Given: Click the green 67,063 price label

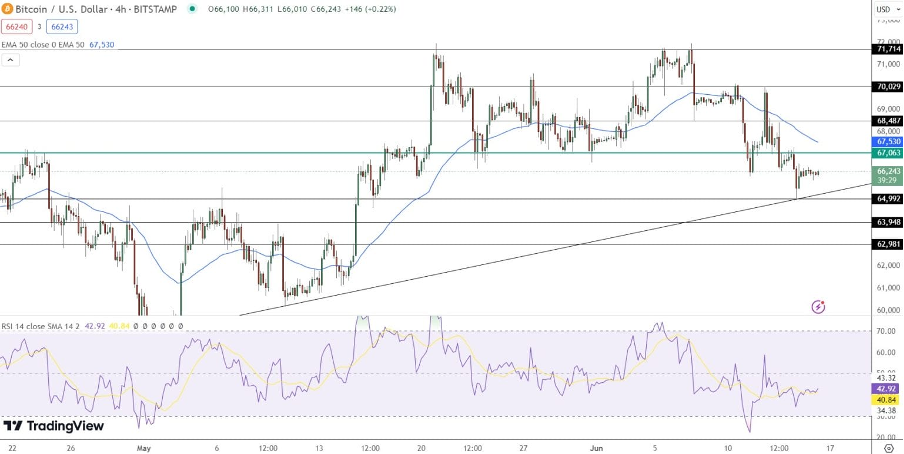Looking at the screenshot, I should click(888, 153).
